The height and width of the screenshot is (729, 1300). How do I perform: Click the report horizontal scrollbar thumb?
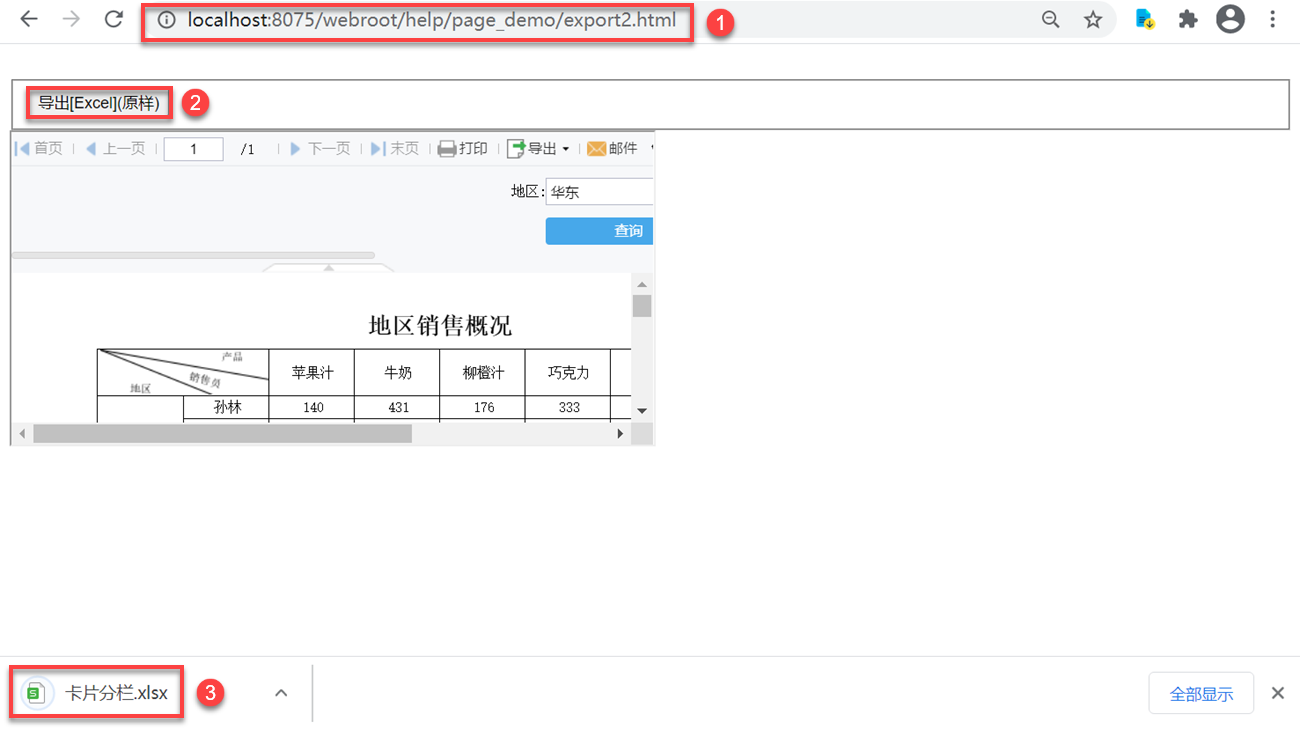(222, 434)
